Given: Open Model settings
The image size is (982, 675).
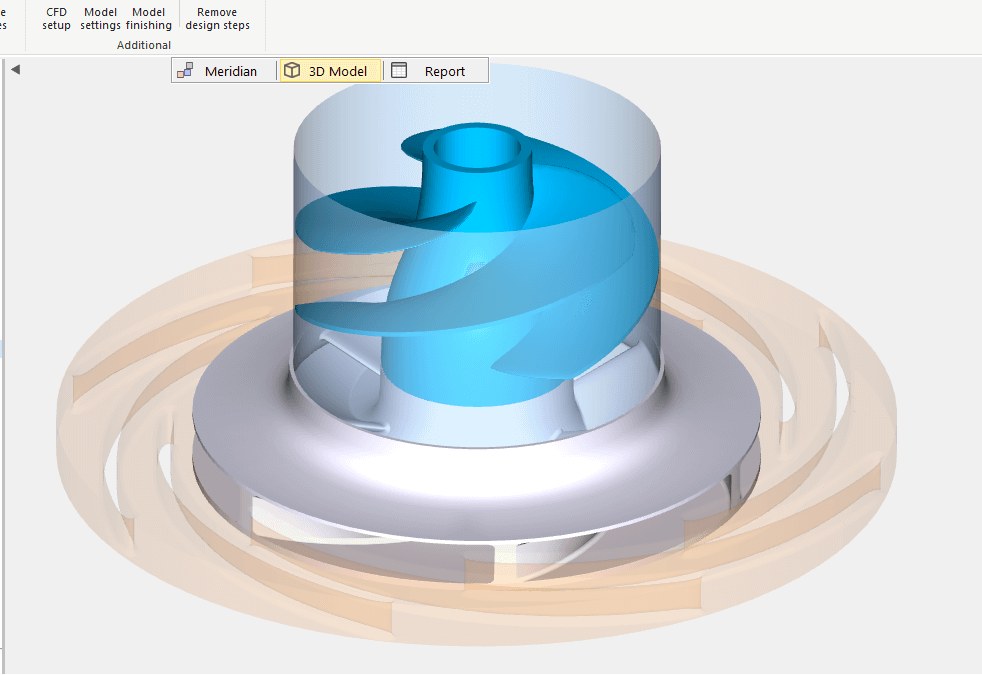Looking at the screenshot, I should pos(100,19).
